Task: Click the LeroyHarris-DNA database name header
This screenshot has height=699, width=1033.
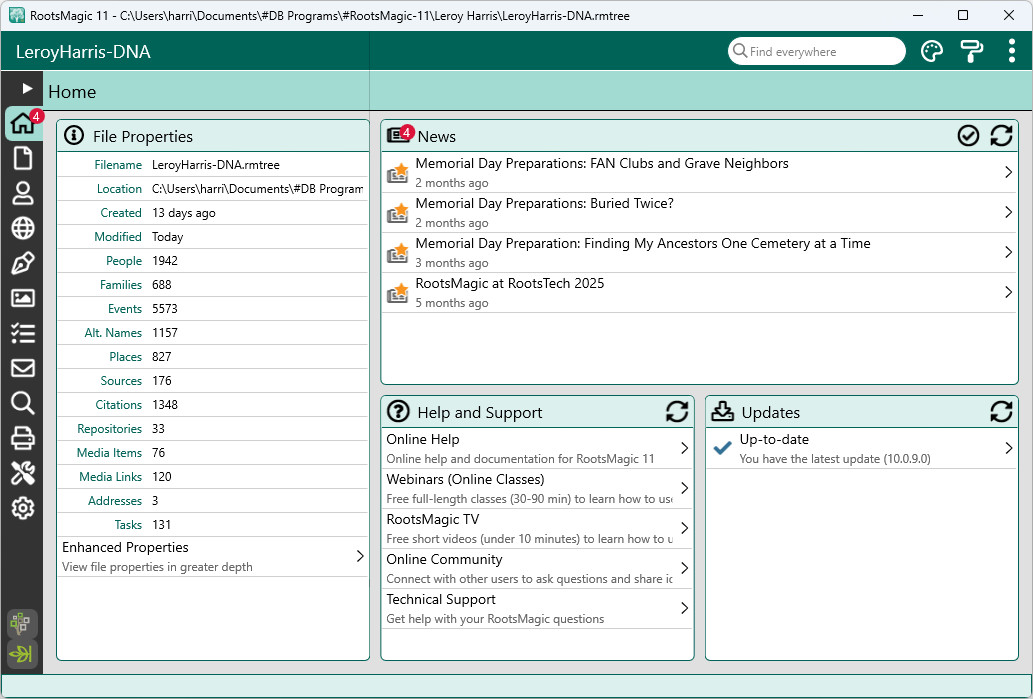Action: 83,52
